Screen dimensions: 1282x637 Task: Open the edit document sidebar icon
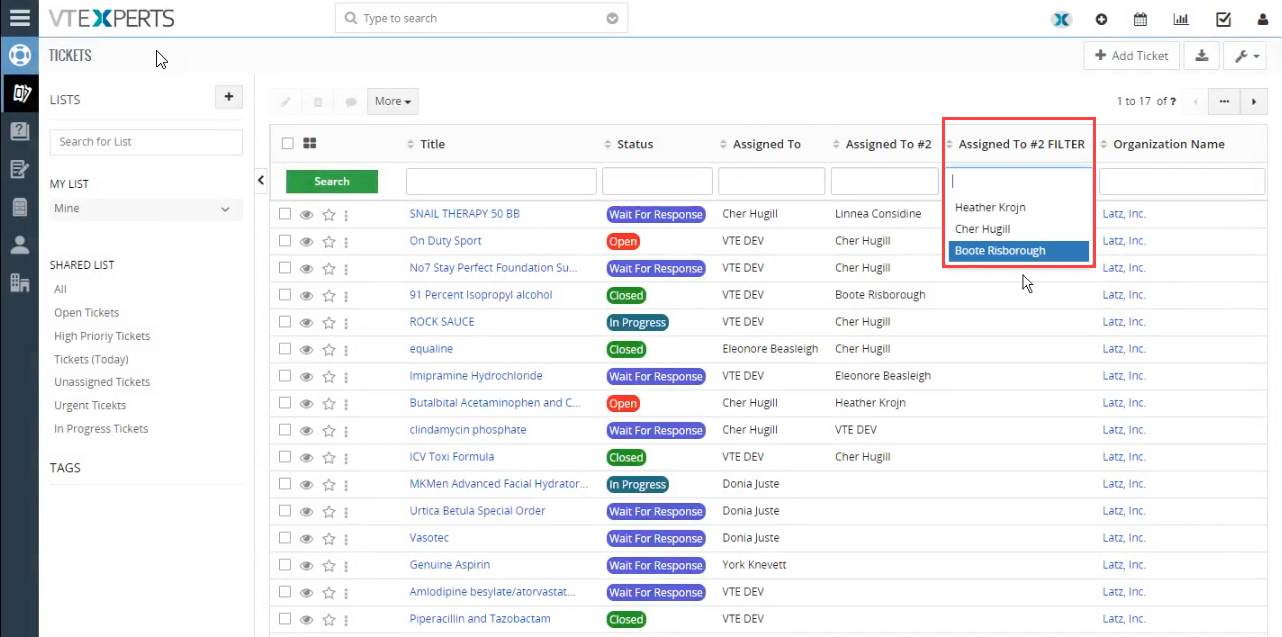point(19,168)
